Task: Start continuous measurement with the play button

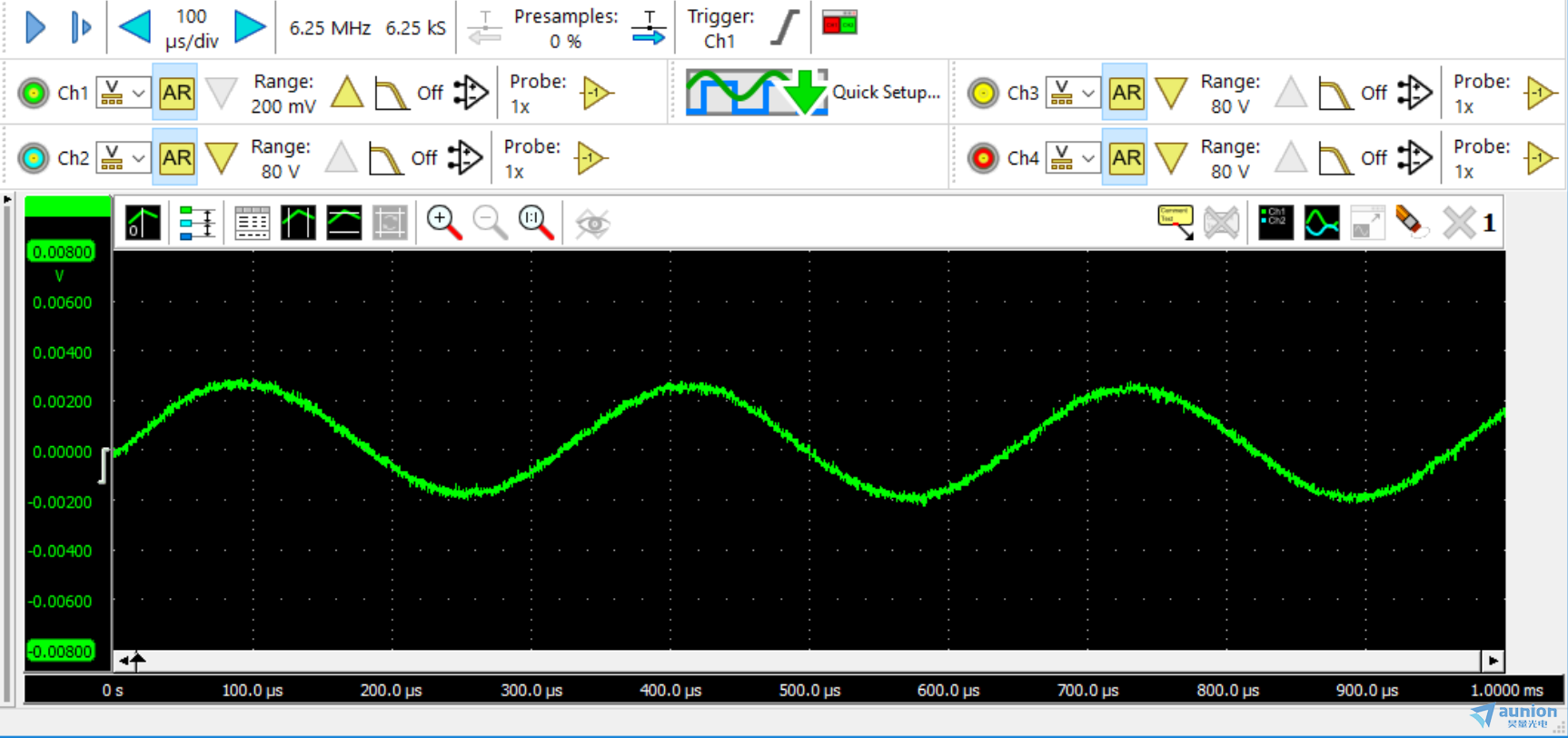Action: pos(35,27)
